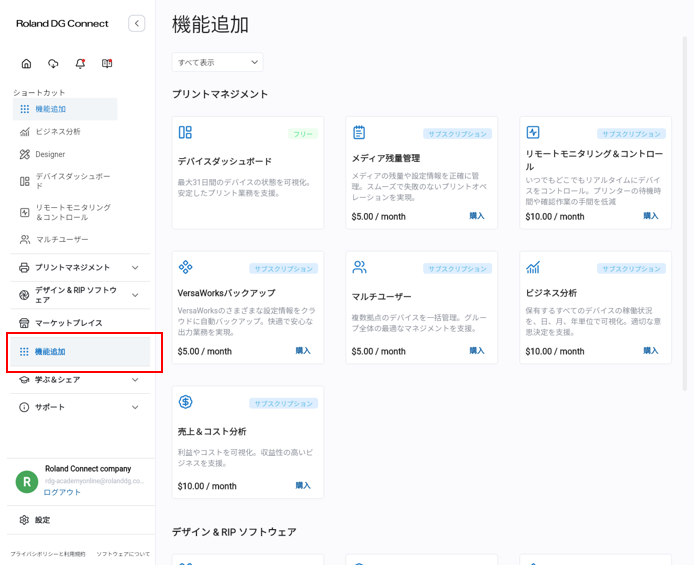Click 購入 for メディア残量管理
The image size is (699, 565).
477,216
